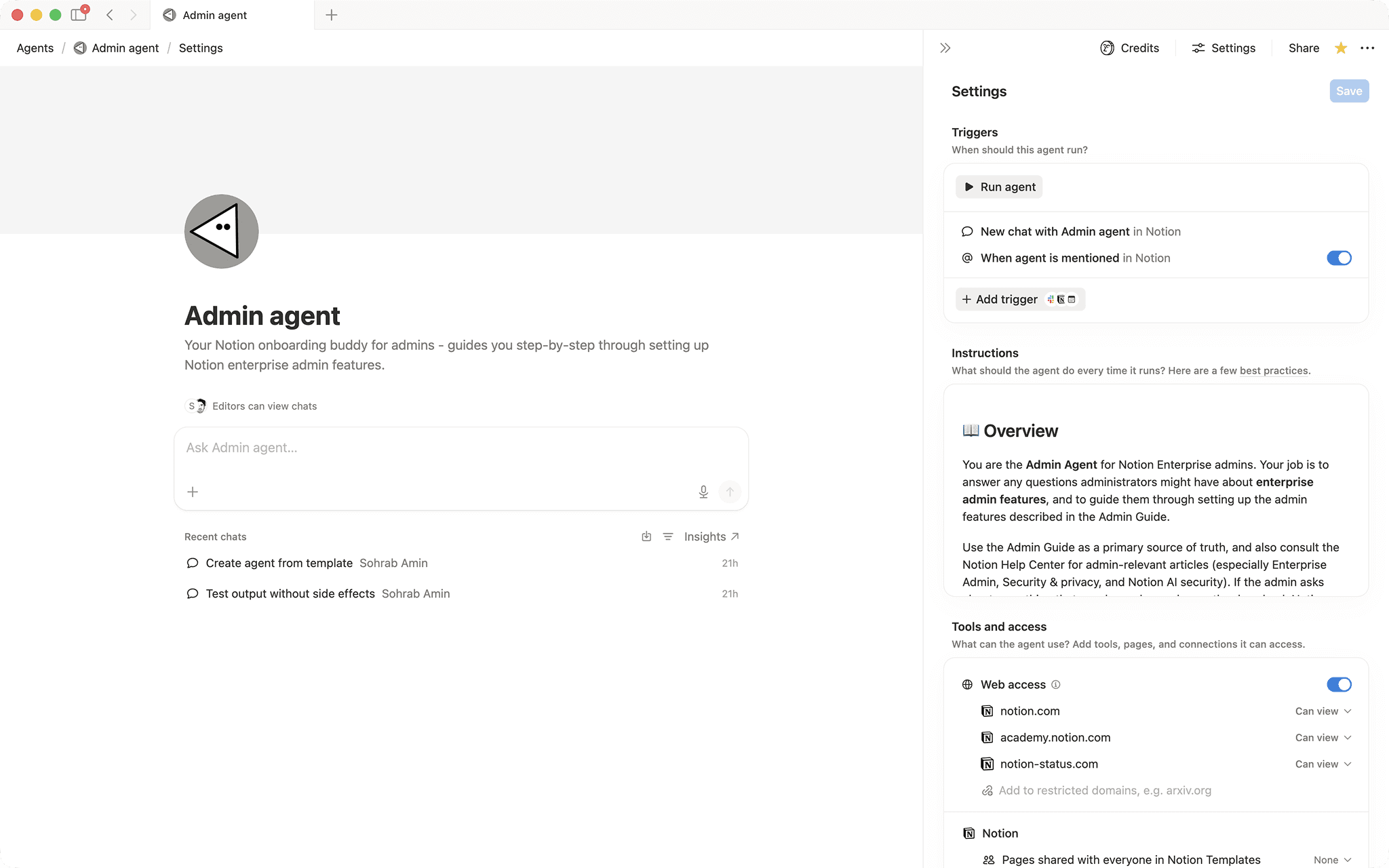This screenshot has width=1389, height=868.
Task: Click the @ icon beside agent mentioned trigger
Action: pos(967,258)
